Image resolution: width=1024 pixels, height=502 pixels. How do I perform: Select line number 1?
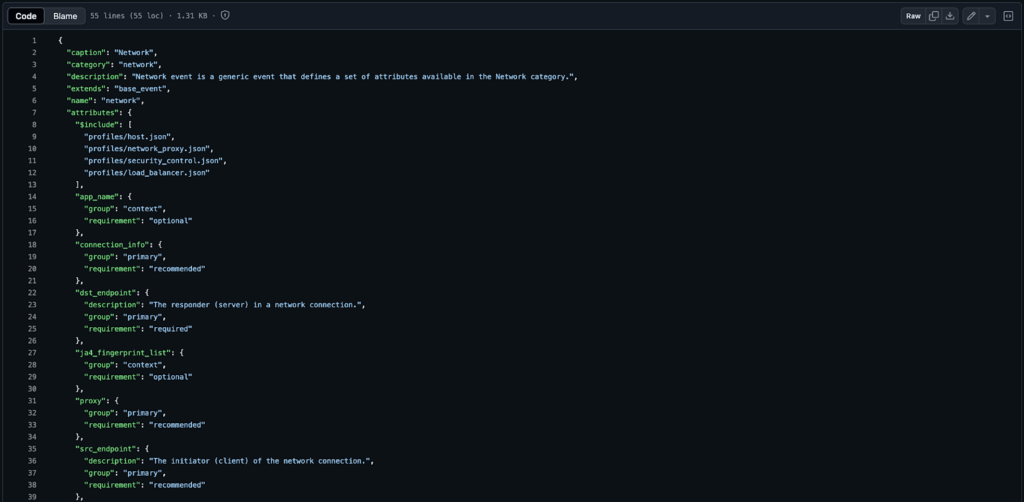click(x=34, y=41)
